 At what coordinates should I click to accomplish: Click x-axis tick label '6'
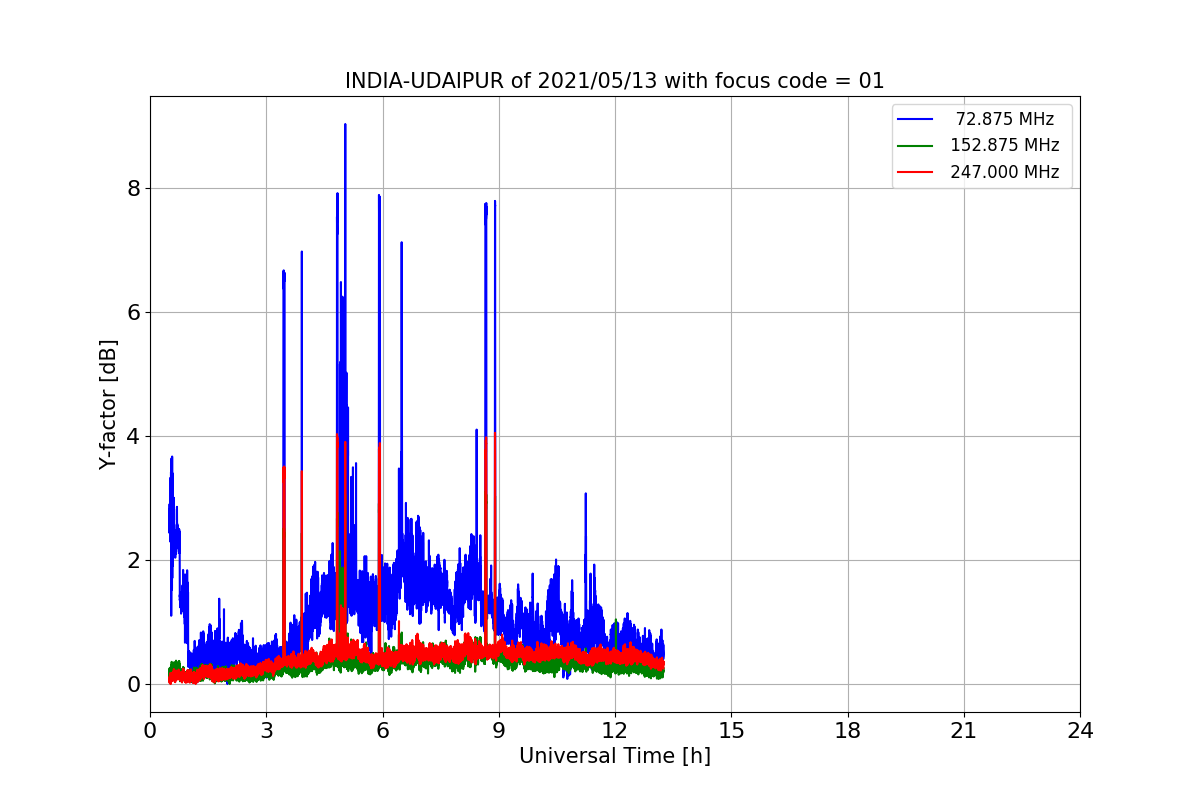click(x=383, y=731)
